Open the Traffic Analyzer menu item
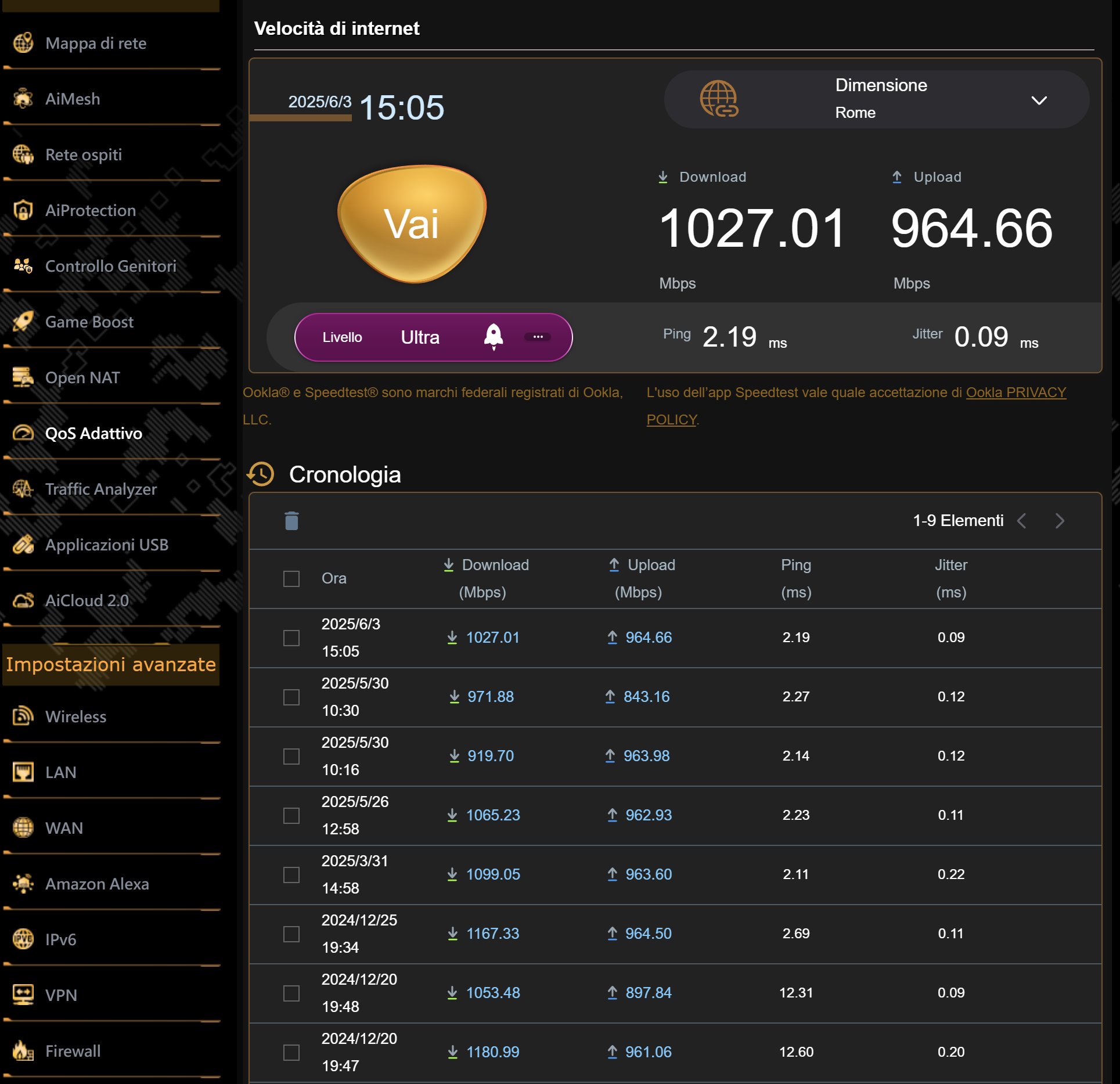Screen dimensions: 1120x1084 tap(101, 489)
